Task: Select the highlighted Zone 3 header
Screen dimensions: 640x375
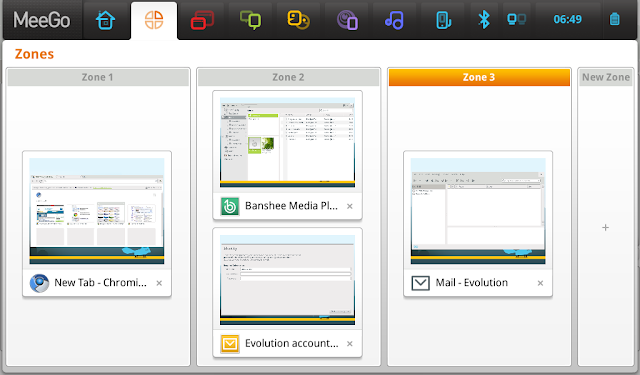Action: (479, 77)
